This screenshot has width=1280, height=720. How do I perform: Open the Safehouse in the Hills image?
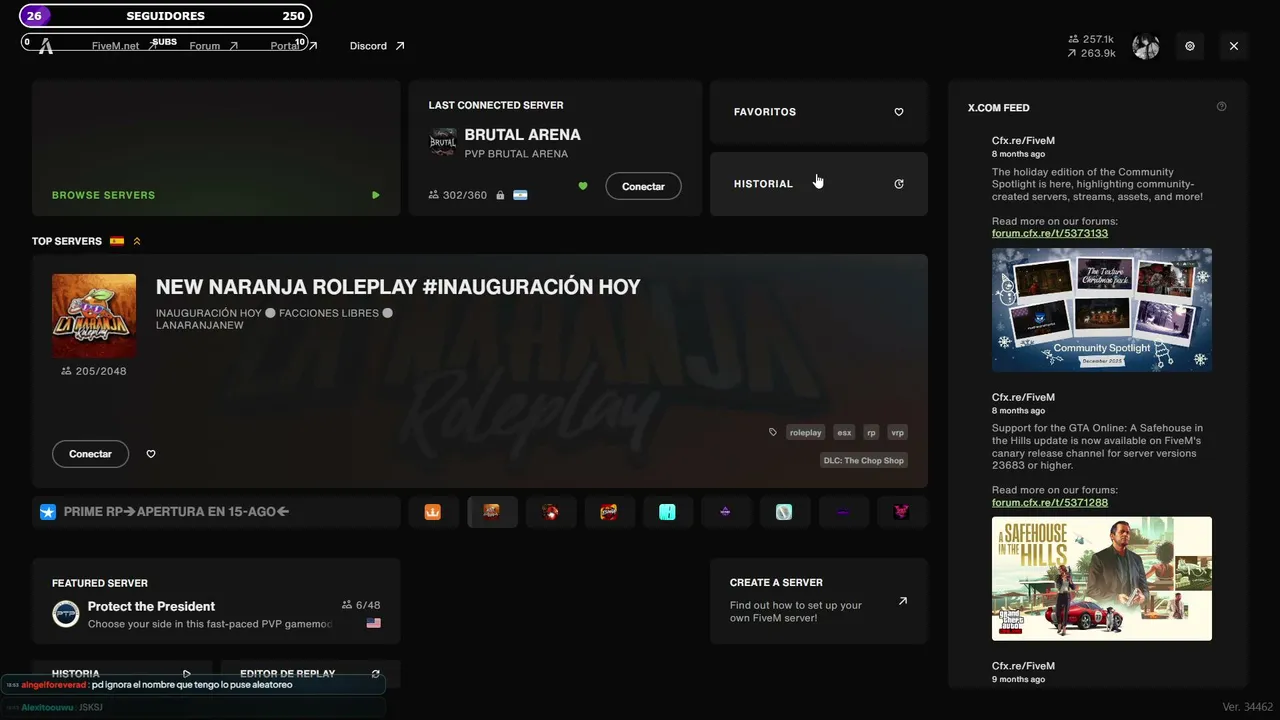click(x=1102, y=579)
